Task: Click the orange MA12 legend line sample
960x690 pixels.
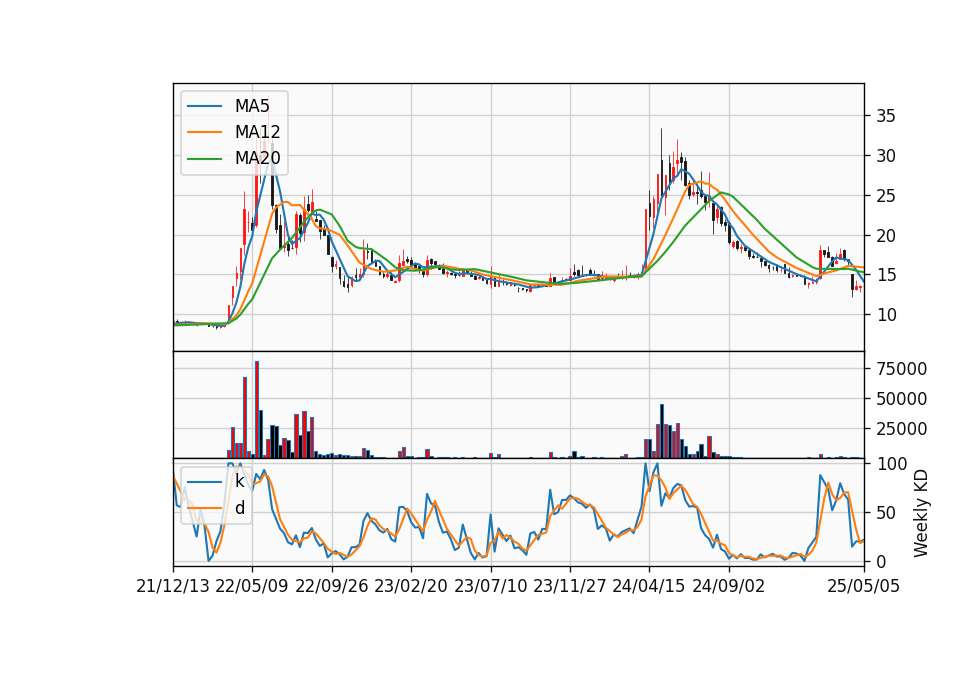Action: click(x=204, y=132)
